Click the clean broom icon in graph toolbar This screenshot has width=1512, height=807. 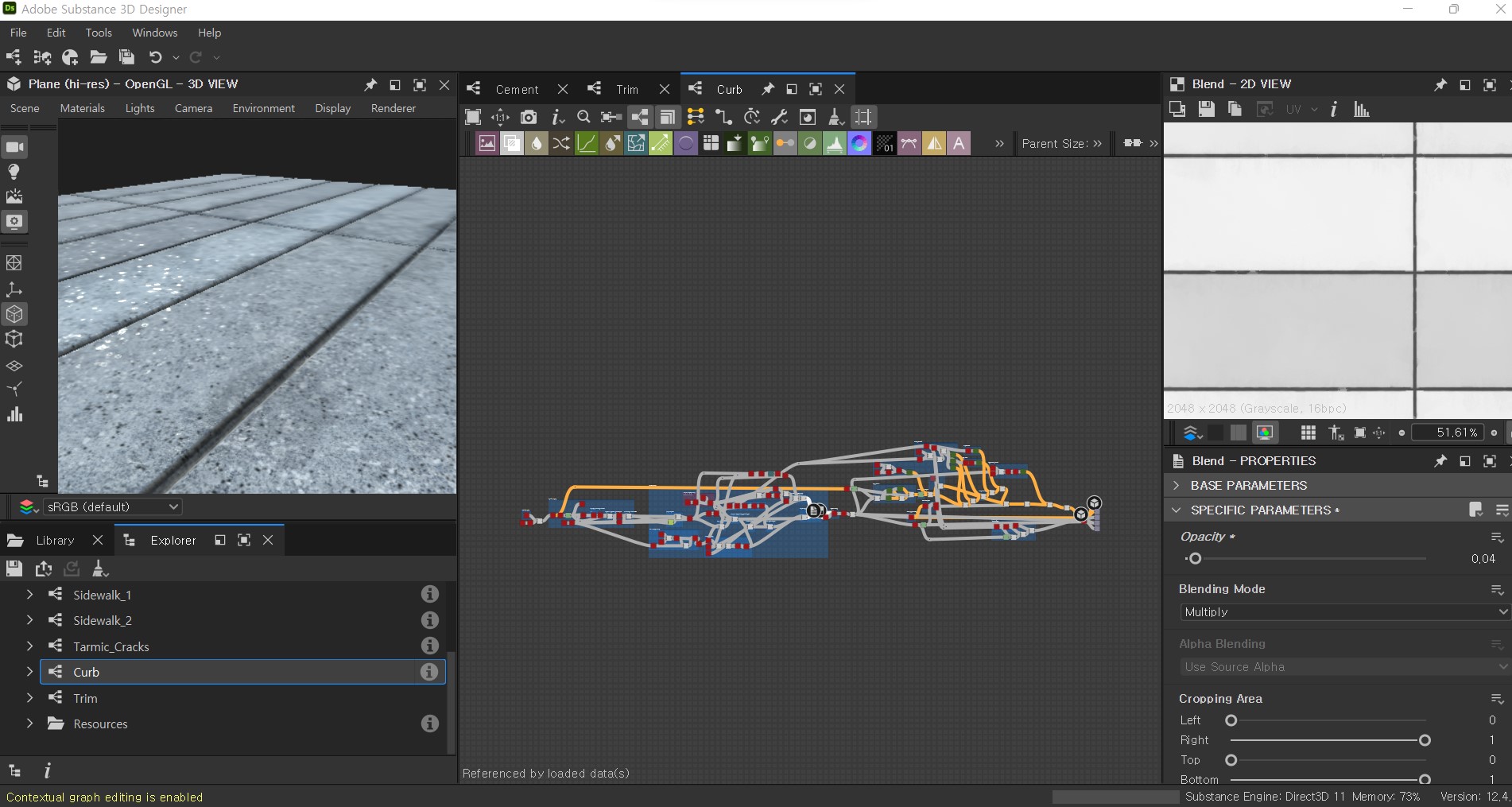(x=835, y=118)
